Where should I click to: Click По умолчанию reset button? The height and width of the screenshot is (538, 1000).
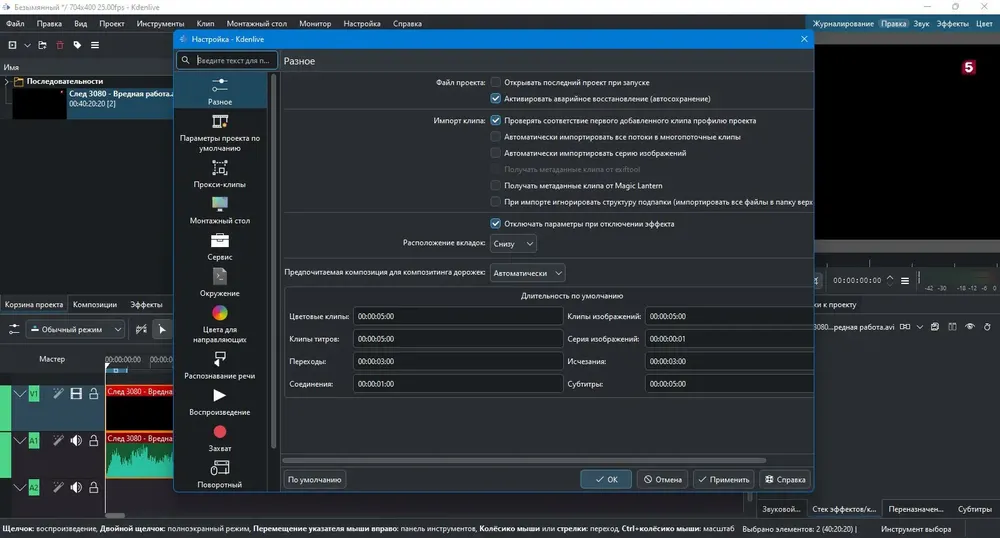314,479
